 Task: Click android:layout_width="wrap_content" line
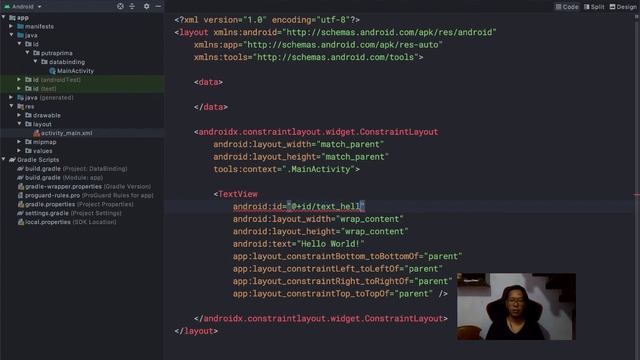[x=318, y=219]
